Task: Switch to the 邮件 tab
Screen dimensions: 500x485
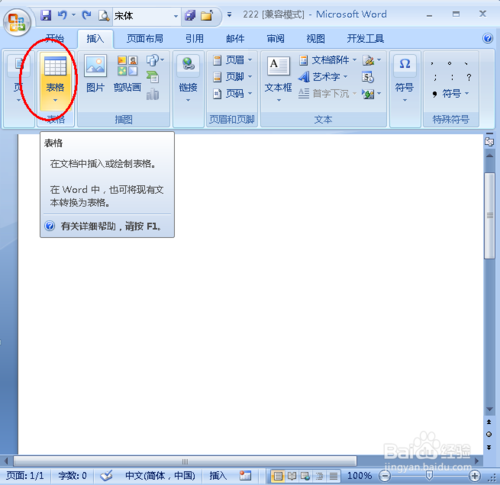Action: [235, 39]
